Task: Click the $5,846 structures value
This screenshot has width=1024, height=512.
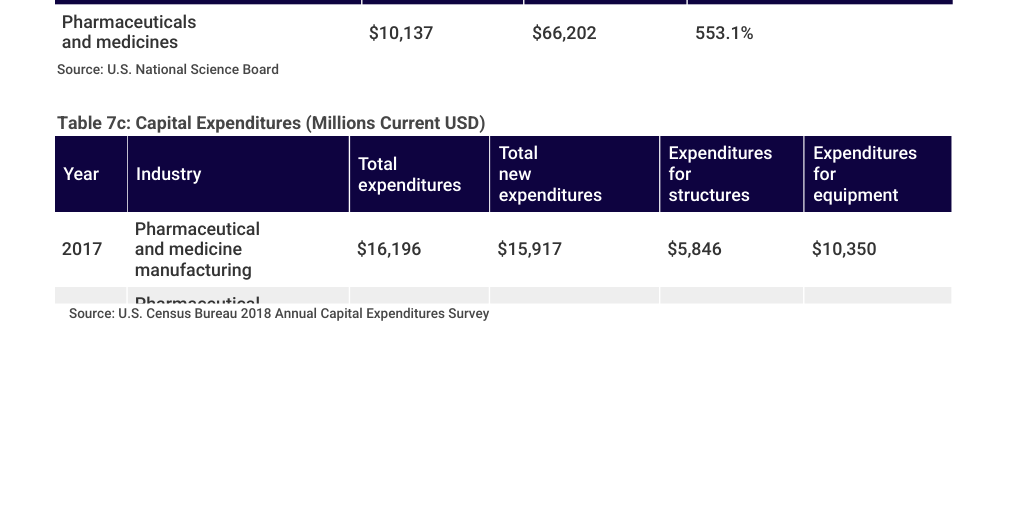Action: click(694, 249)
